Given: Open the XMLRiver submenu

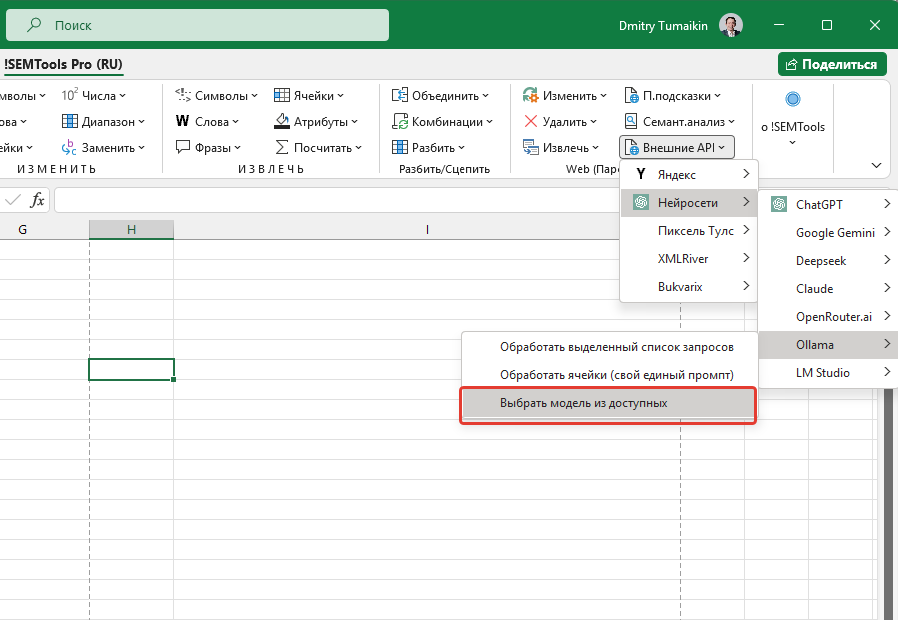Looking at the screenshot, I should 689,258.
